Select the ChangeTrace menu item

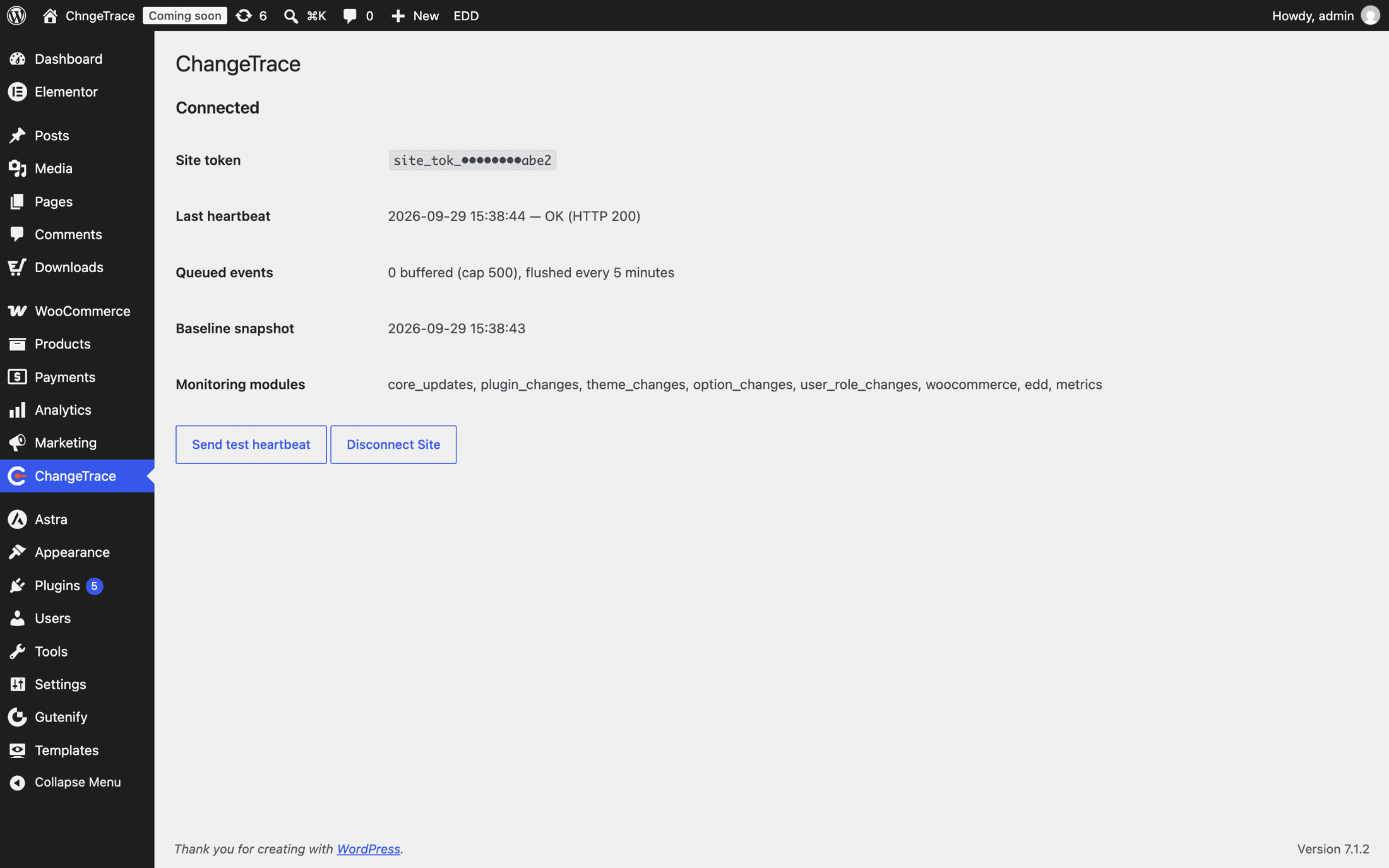(x=77, y=476)
